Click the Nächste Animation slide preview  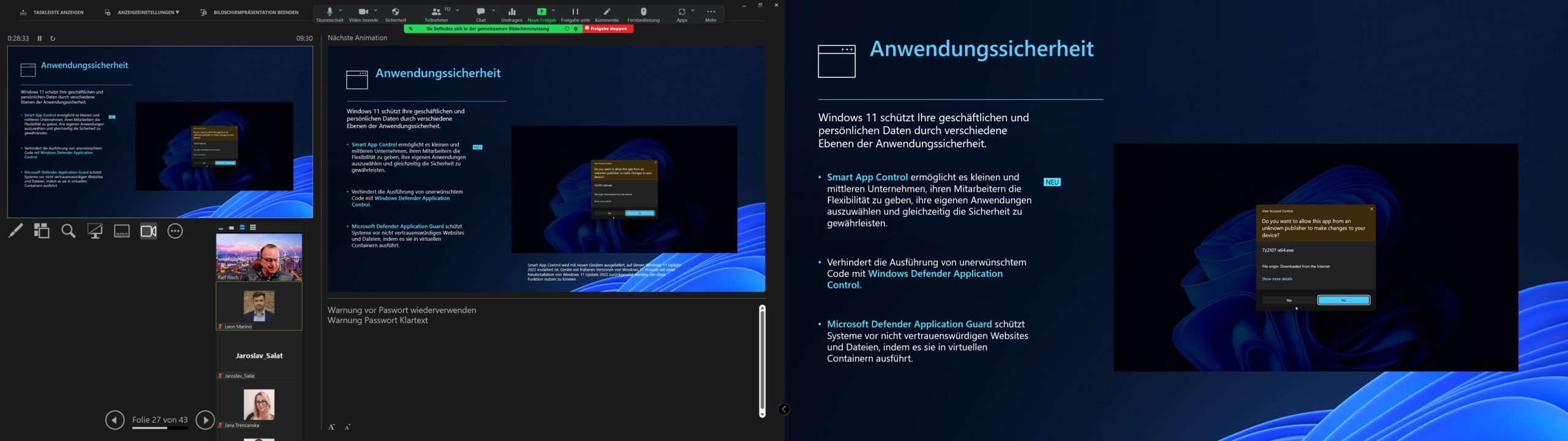(546, 169)
